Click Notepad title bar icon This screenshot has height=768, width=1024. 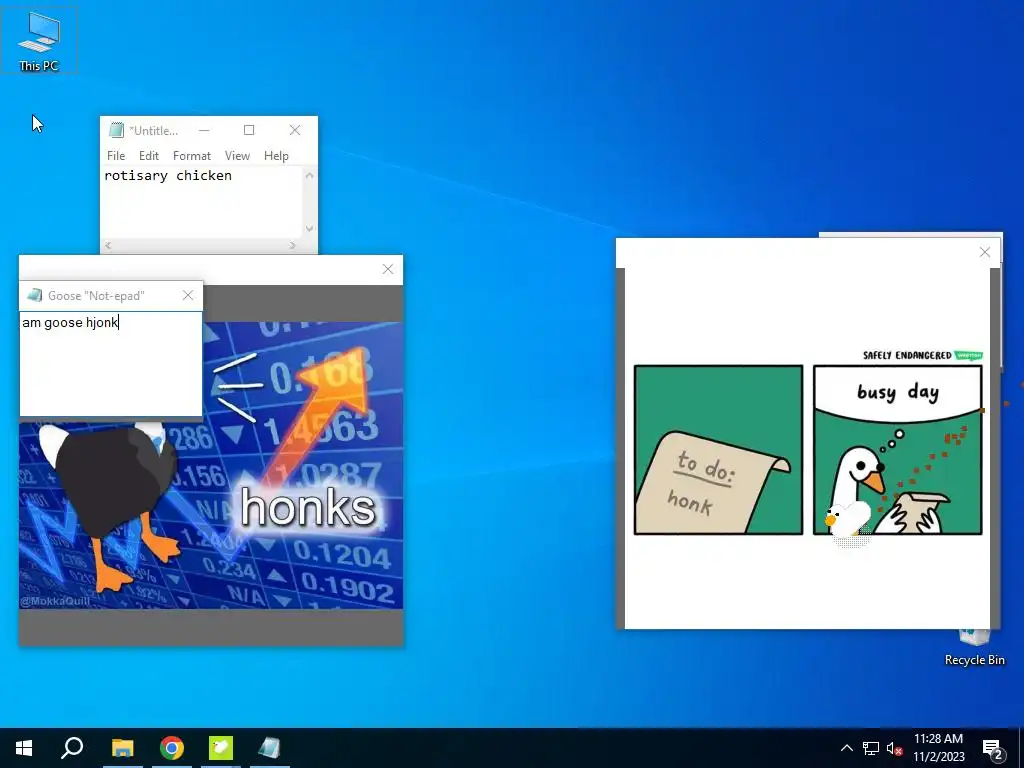116,130
